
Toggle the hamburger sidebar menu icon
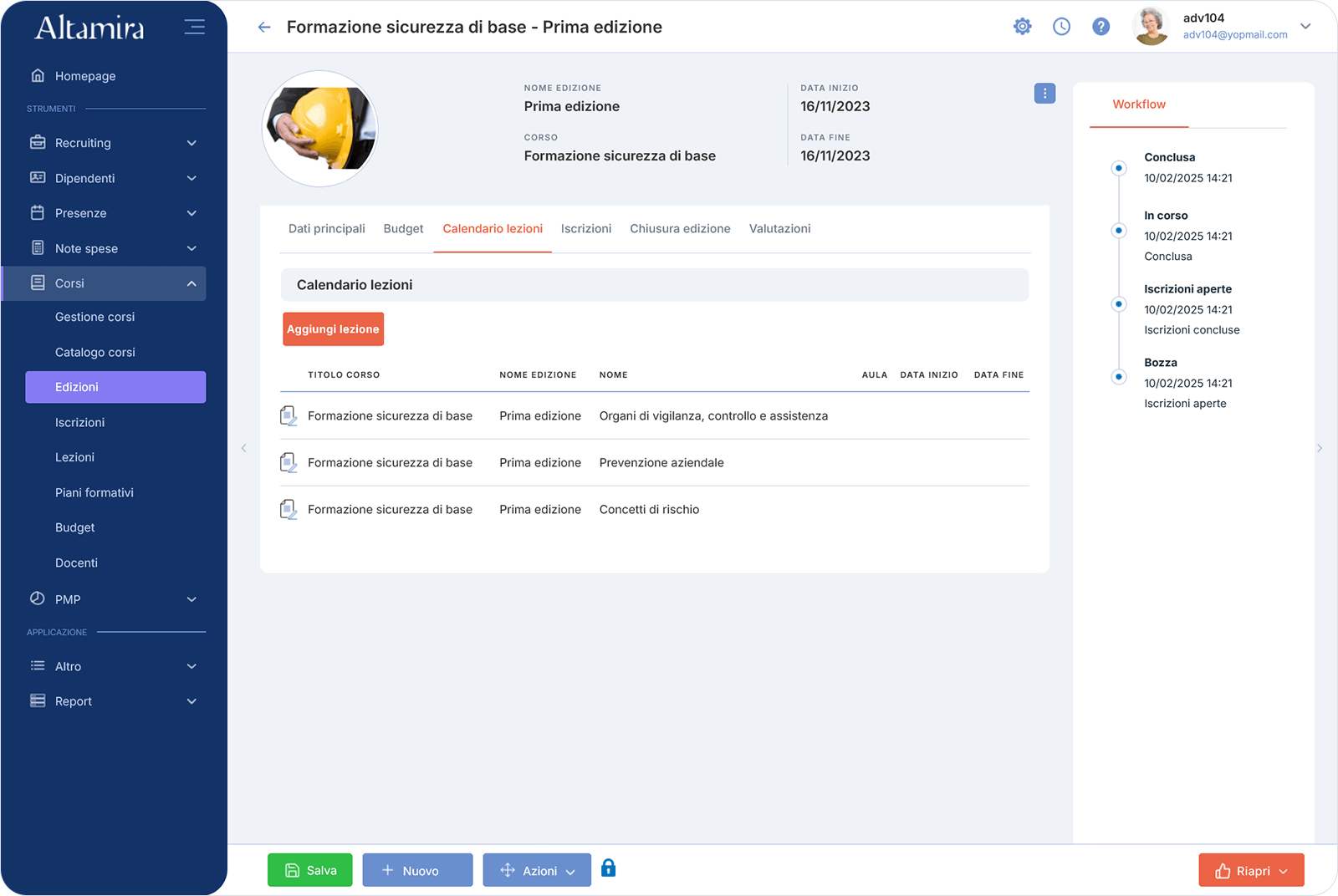pyautogui.click(x=194, y=27)
